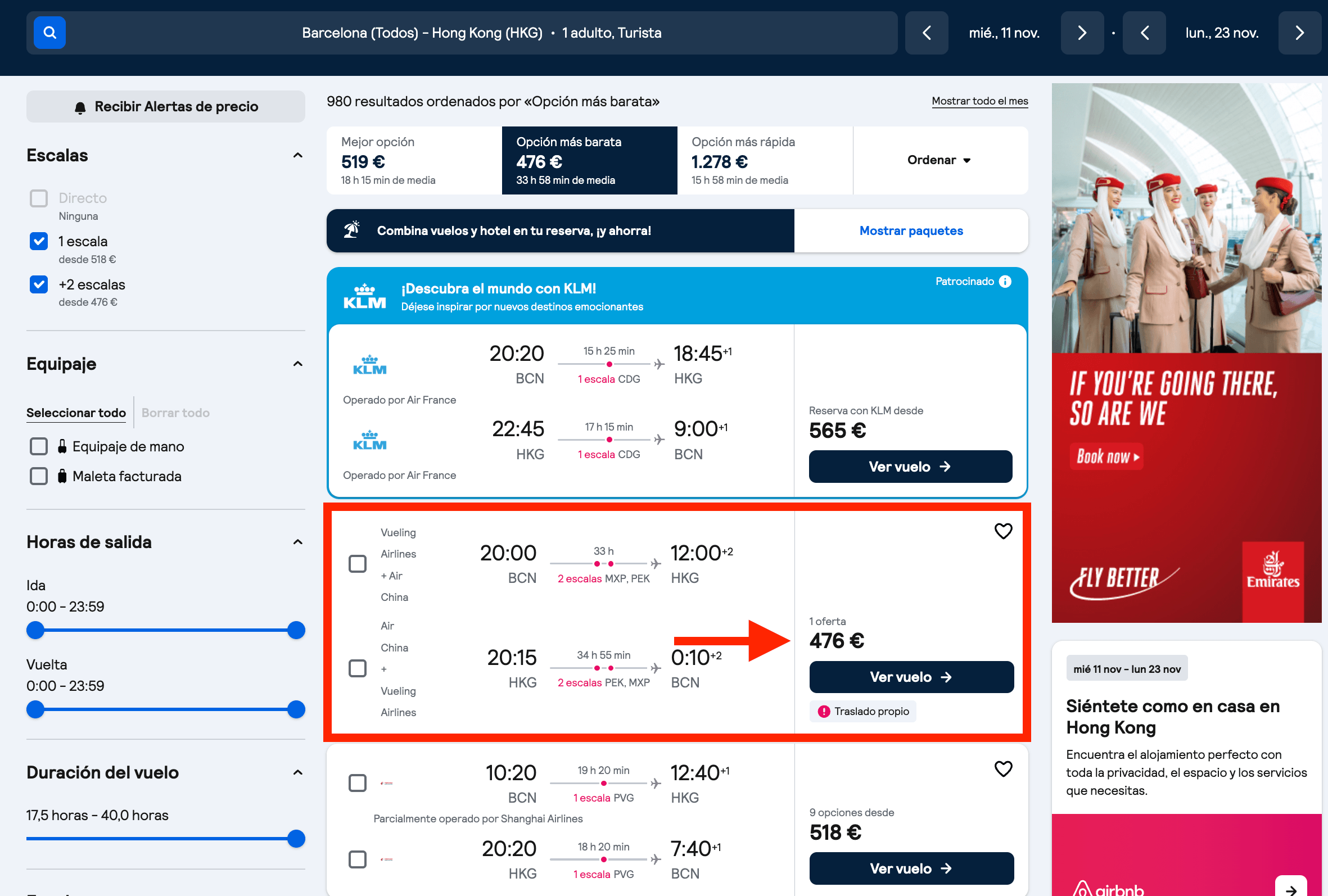Enable Equipaje de mano checkbox
The width and height of the screenshot is (1328, 896).
tap(39, 446)
